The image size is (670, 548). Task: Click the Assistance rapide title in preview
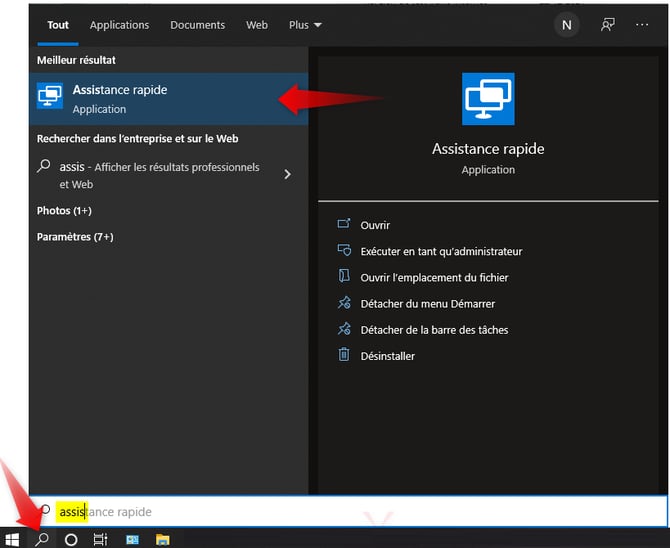pos(488,149)
